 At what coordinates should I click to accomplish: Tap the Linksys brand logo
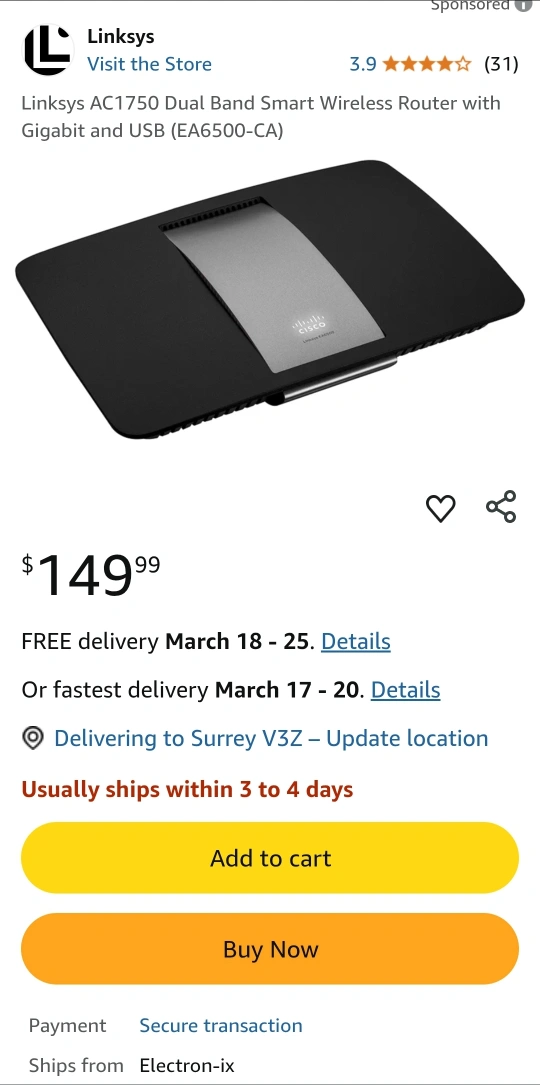click(x=48, y=50)
